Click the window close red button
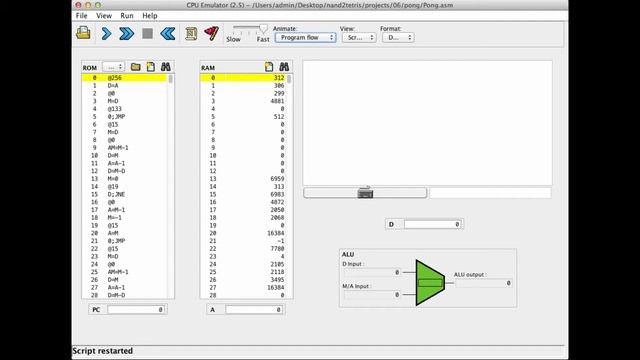Image resolution: width=640 pixels, height=360 pixels. tap(78, 5)
